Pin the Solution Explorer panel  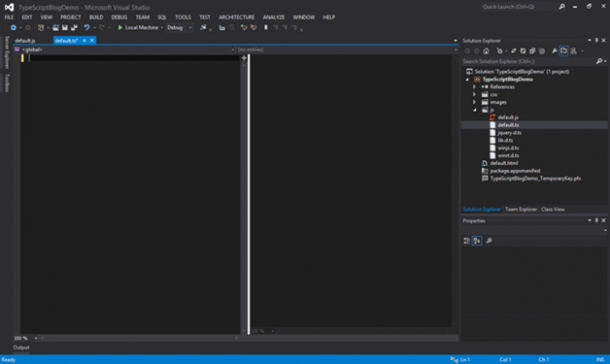coord(596,40)
